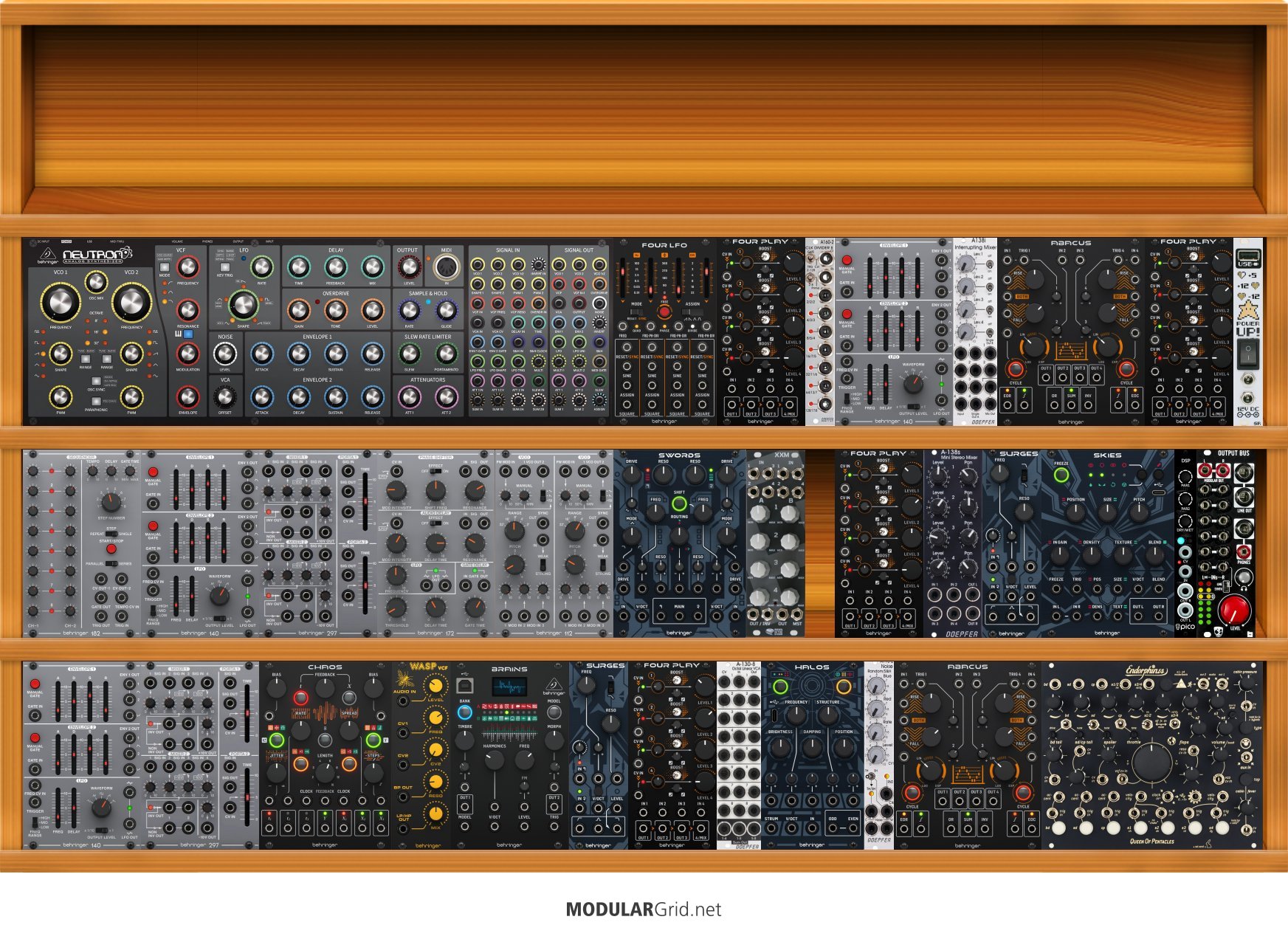
Task: Push the right Cycle button on top-row Abacus
Action: pyautogui.click(x=1126, y=368)
